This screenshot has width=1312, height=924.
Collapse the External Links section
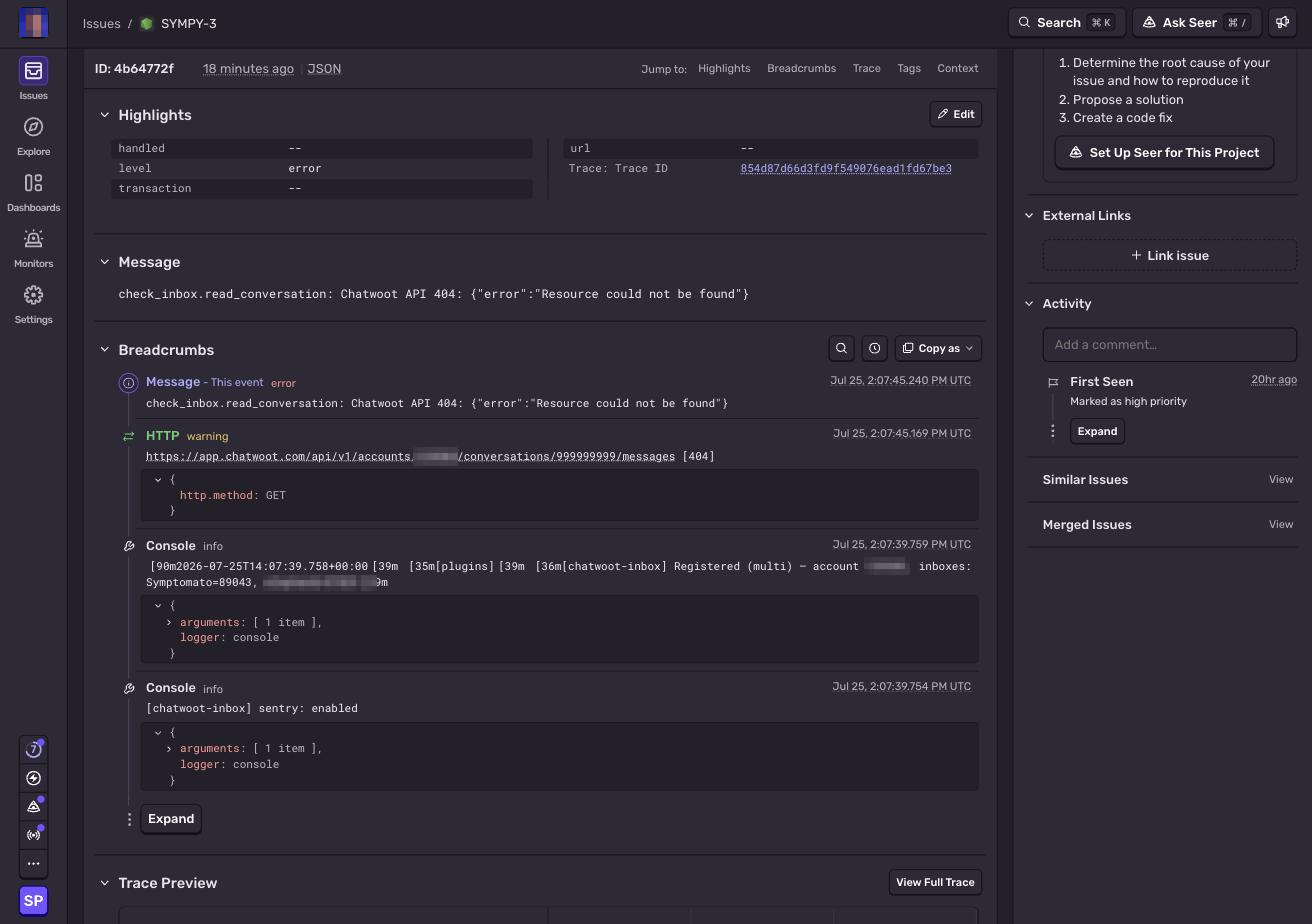pos(1029,216)
